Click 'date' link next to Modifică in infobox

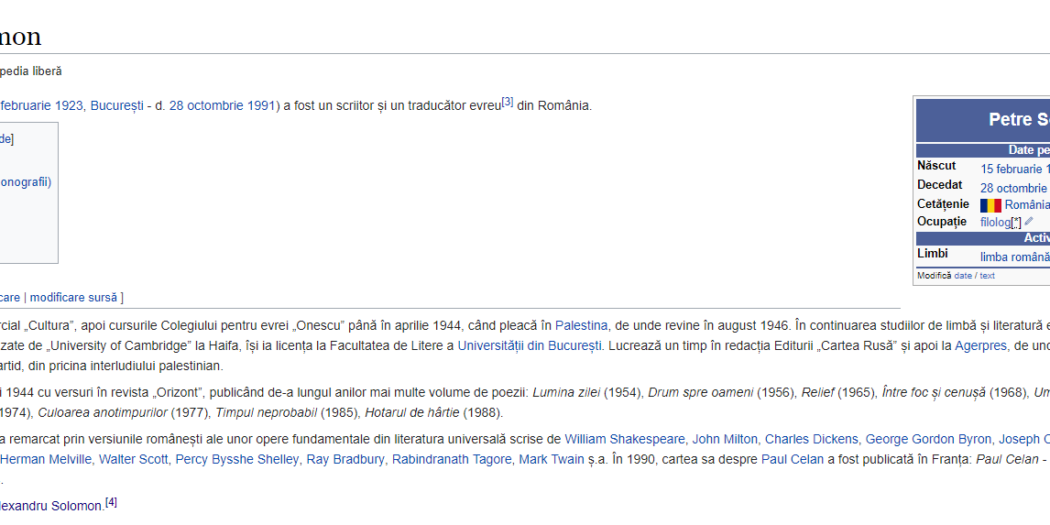[962, 276]
